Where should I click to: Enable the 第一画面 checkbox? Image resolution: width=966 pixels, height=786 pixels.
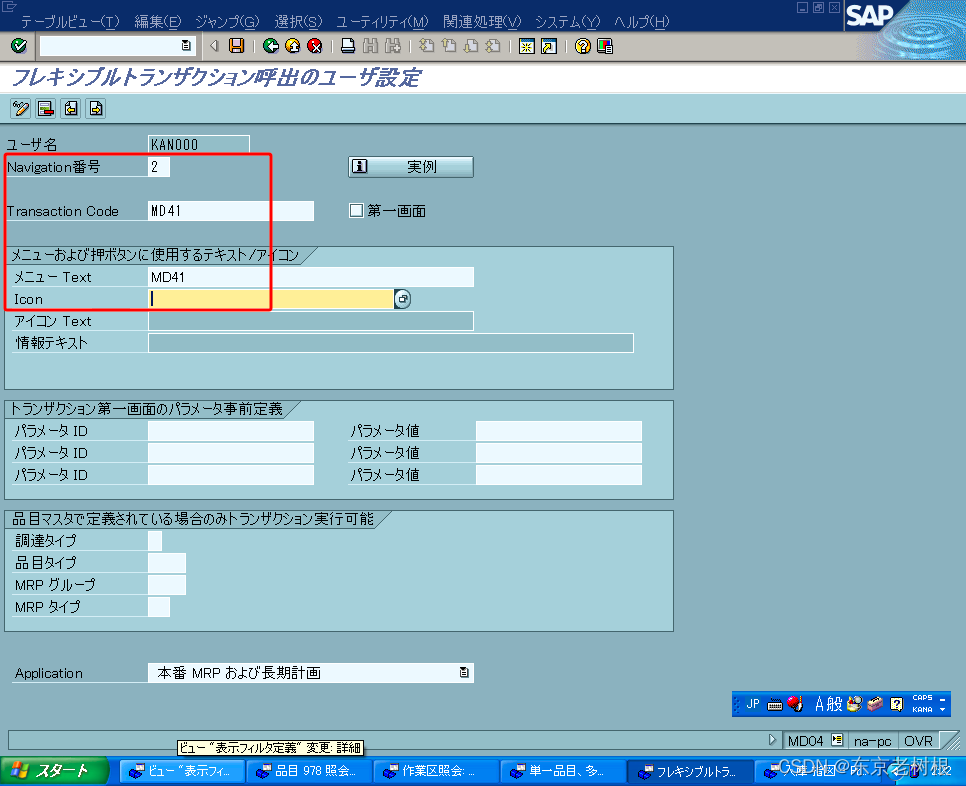click(356, 210)
